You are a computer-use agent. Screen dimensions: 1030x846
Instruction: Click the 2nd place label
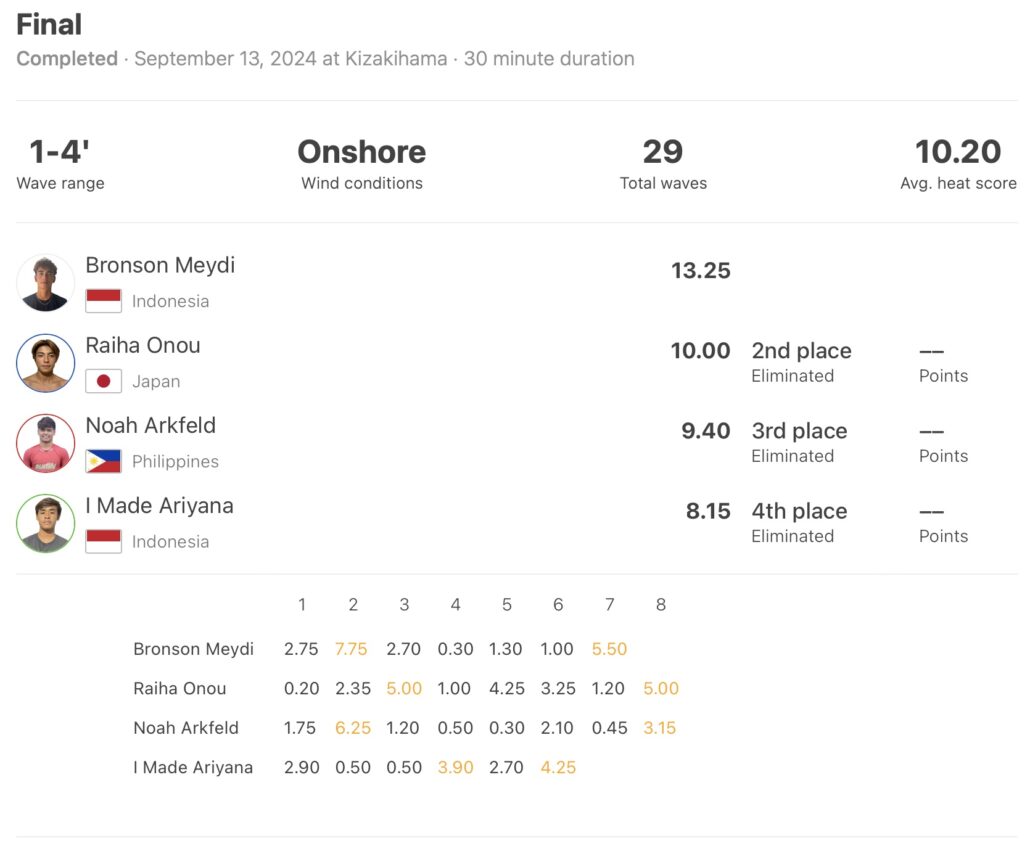point(801,351)
